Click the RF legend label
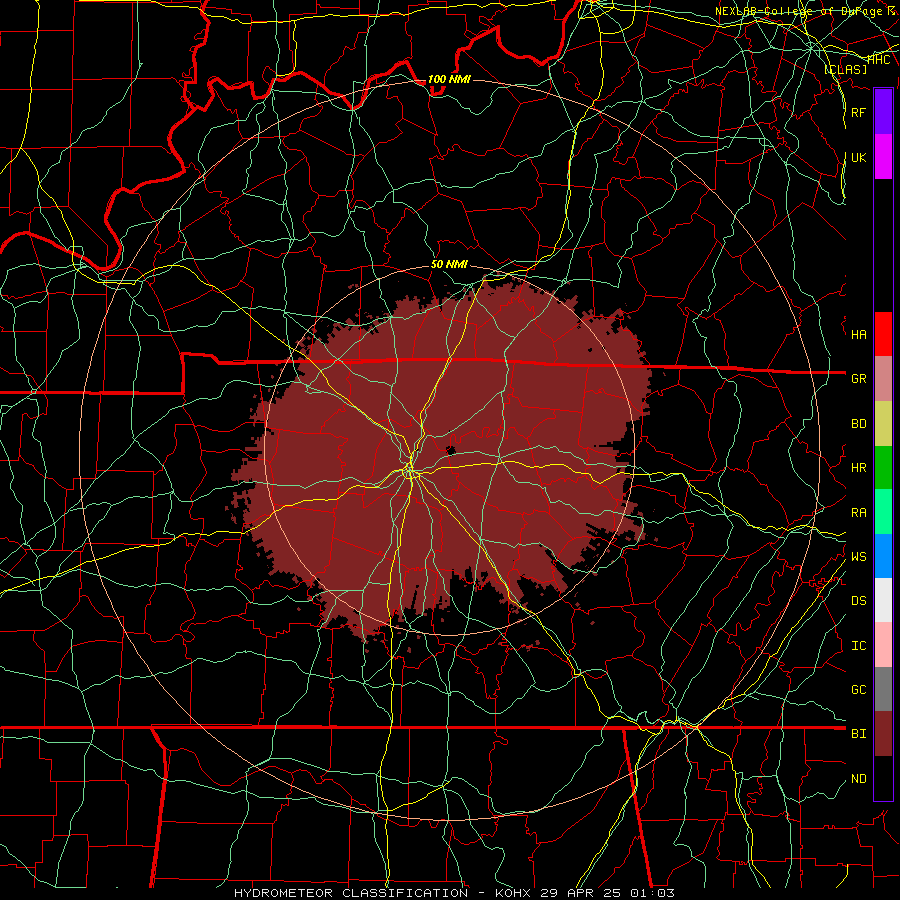900x900 pixels. click(x=858, y=112)
